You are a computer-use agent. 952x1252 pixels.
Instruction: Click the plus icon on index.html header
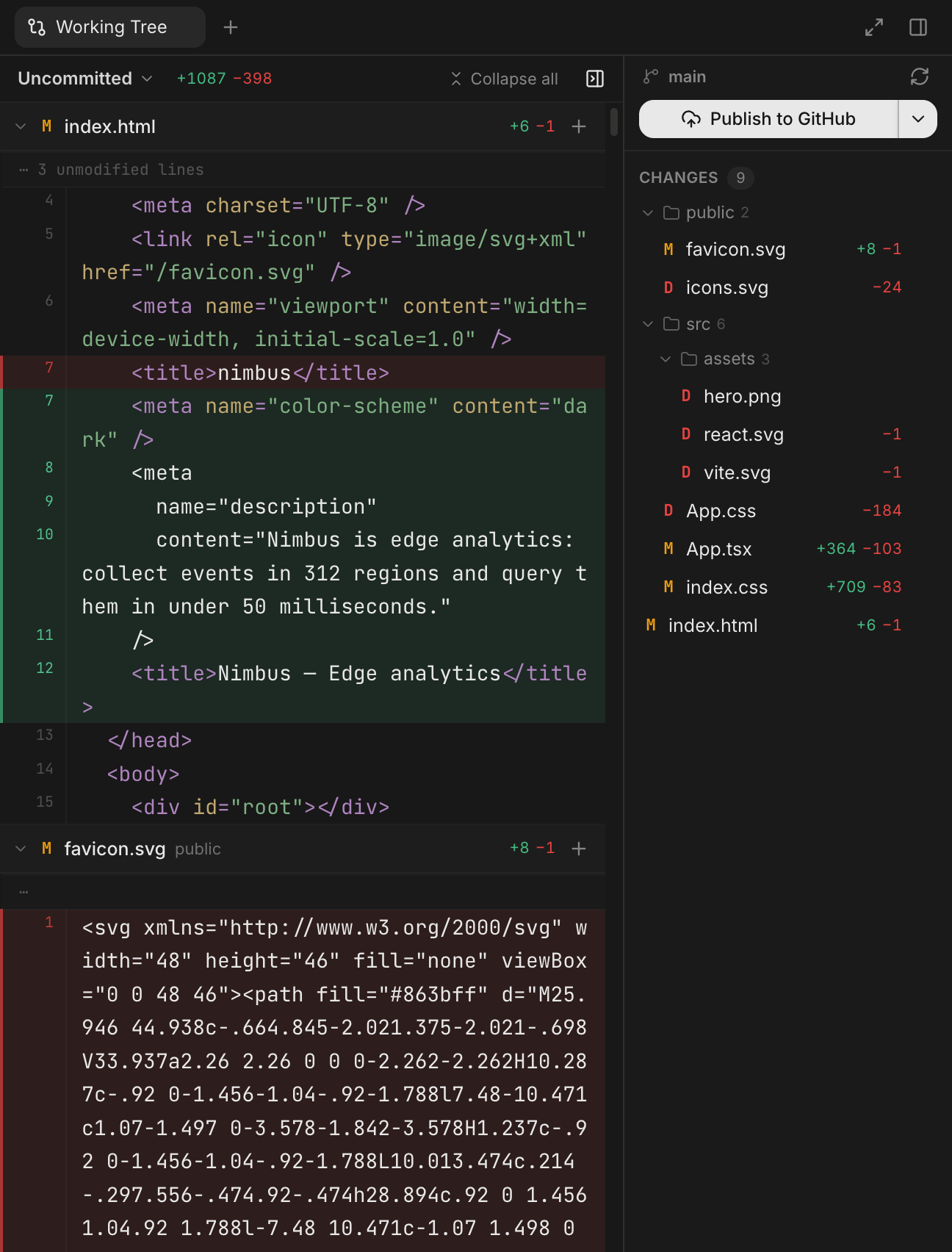coord(579,126)
